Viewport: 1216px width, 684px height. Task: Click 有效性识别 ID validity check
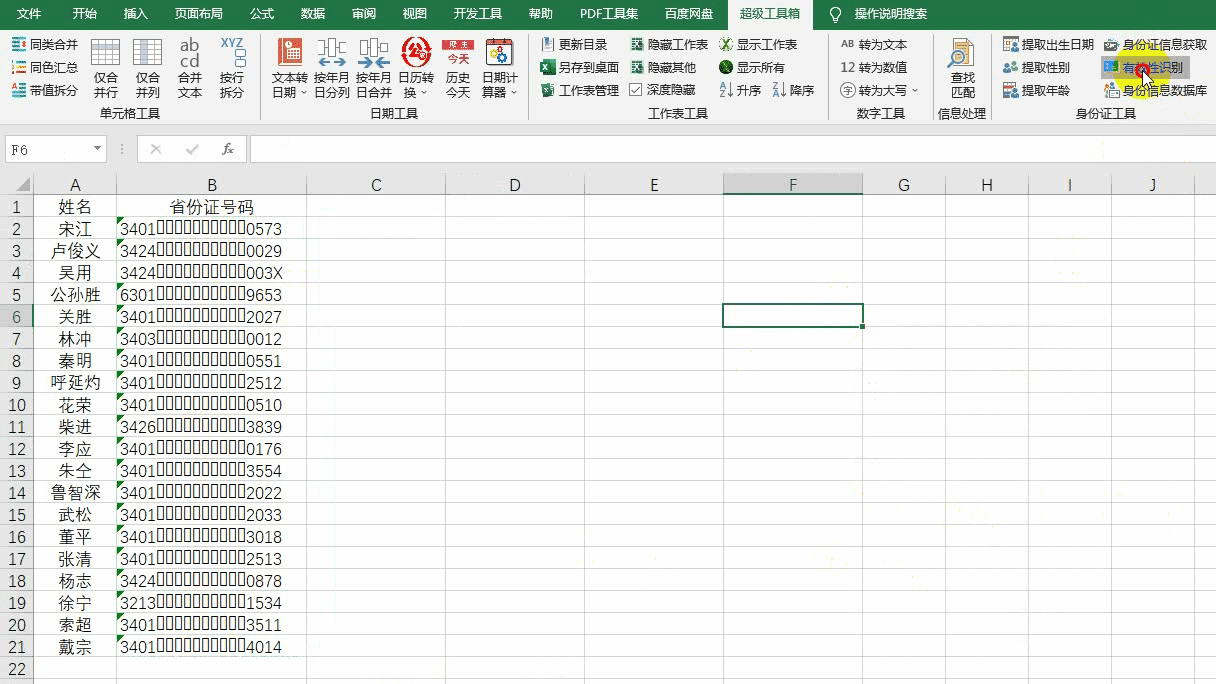pyautogui.click(x=1145, y=68)
